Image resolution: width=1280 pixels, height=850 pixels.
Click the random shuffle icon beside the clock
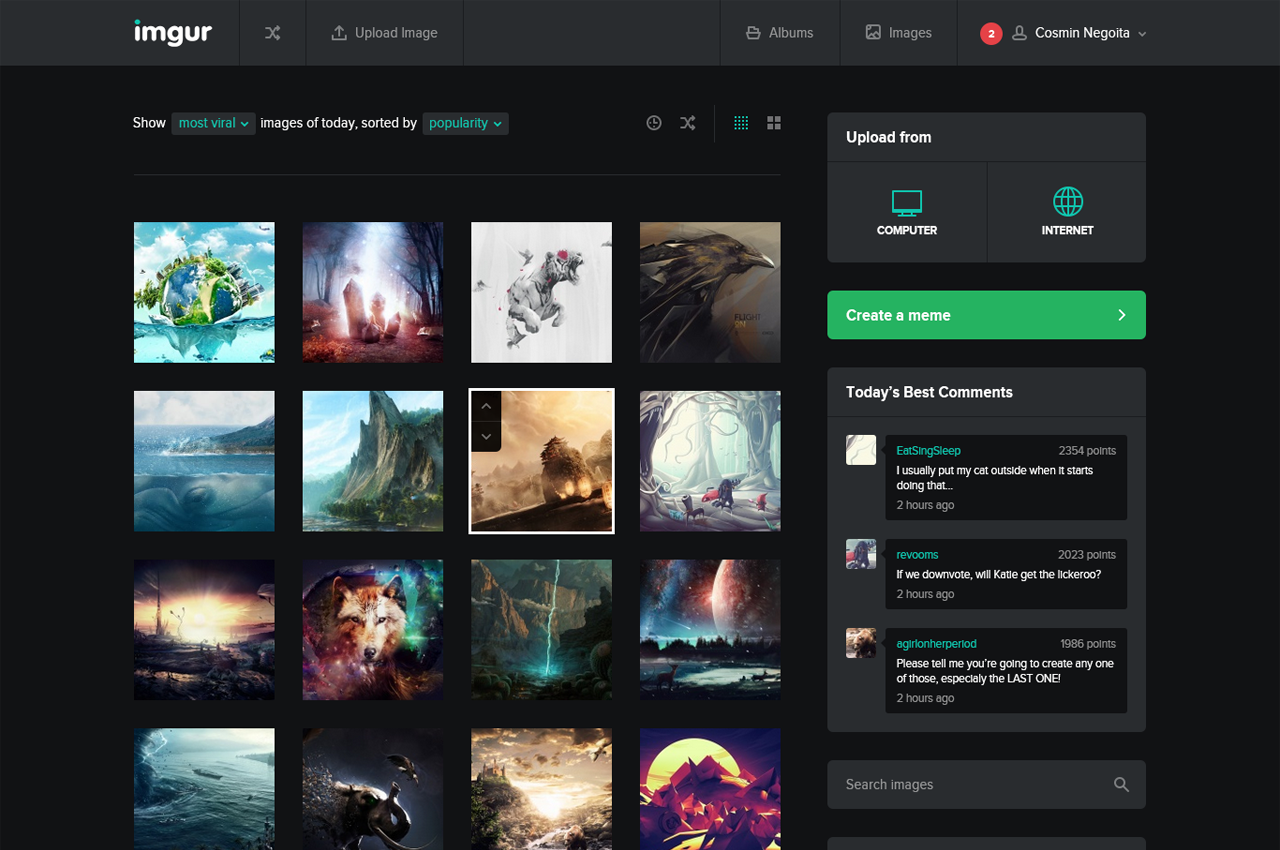click(688, 123)
